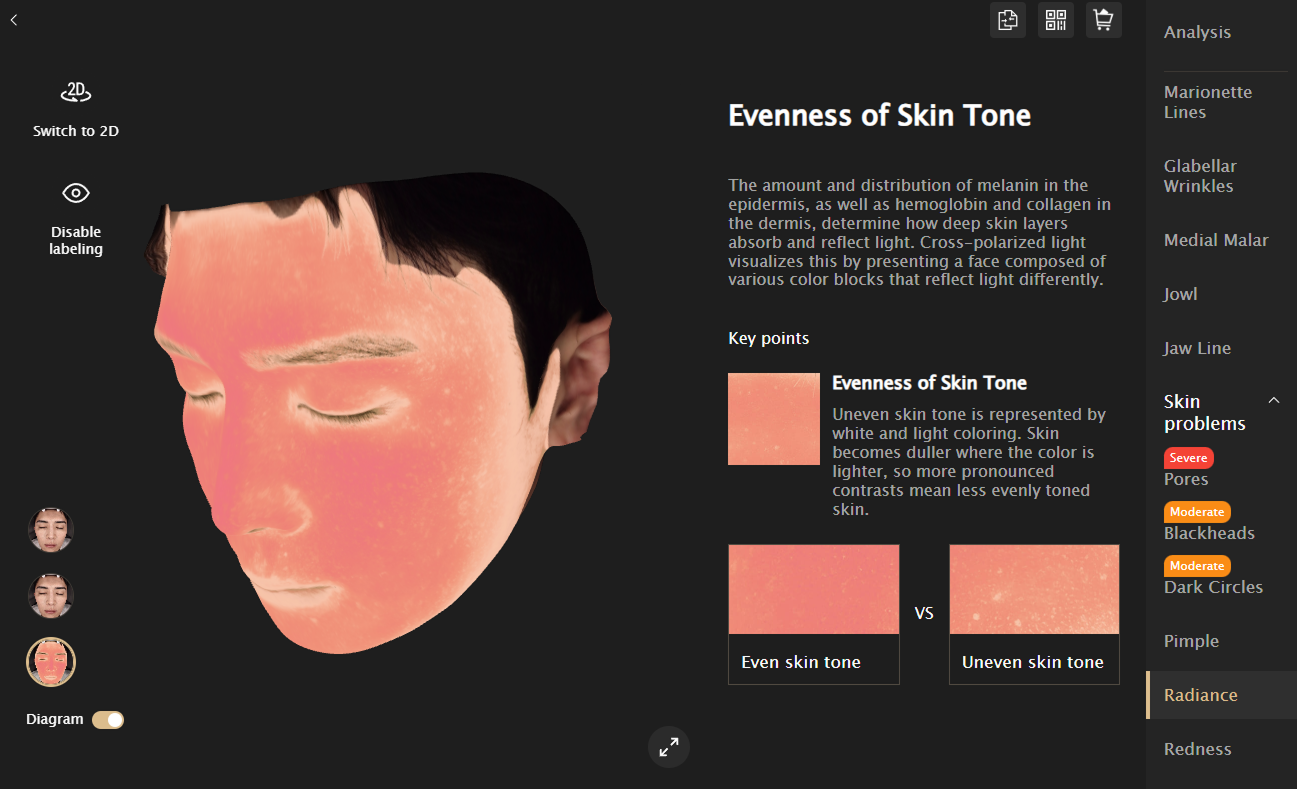The width and height of the screenshot is (1297, 789).
Task: Select the first face photo thumbnail
Action: 51,530
